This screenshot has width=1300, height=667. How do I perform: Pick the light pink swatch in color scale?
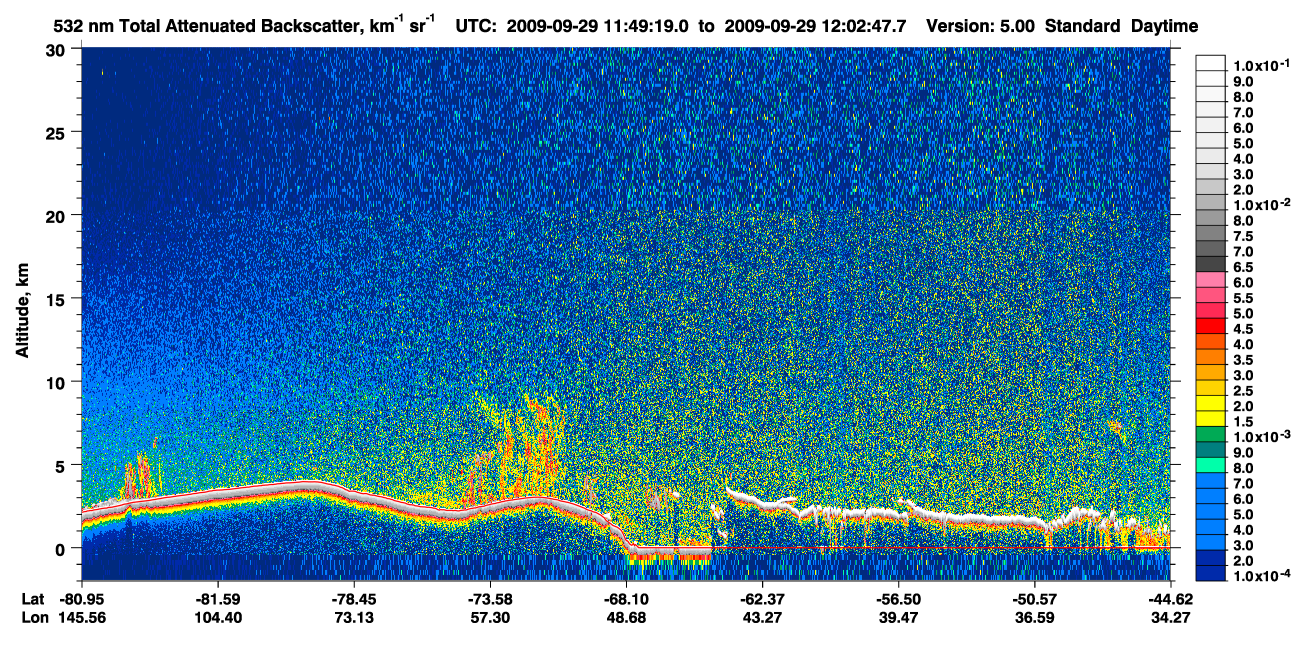(x=1211, y=280)
